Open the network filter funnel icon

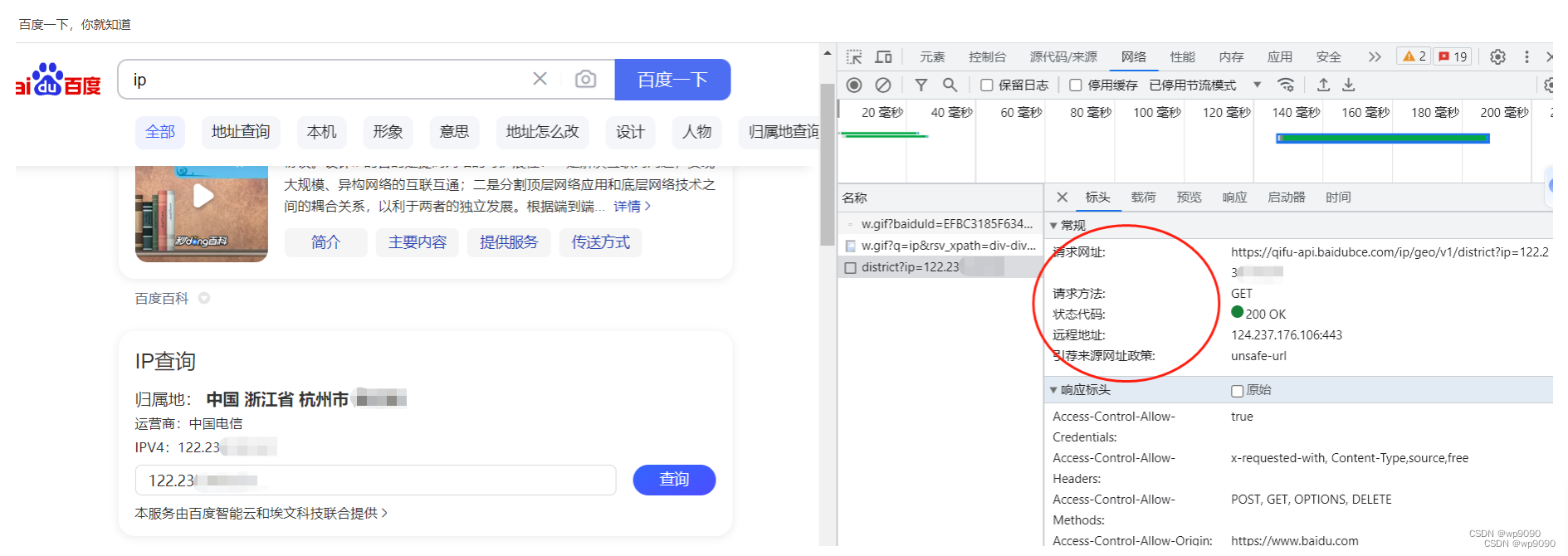coord(921,85)
